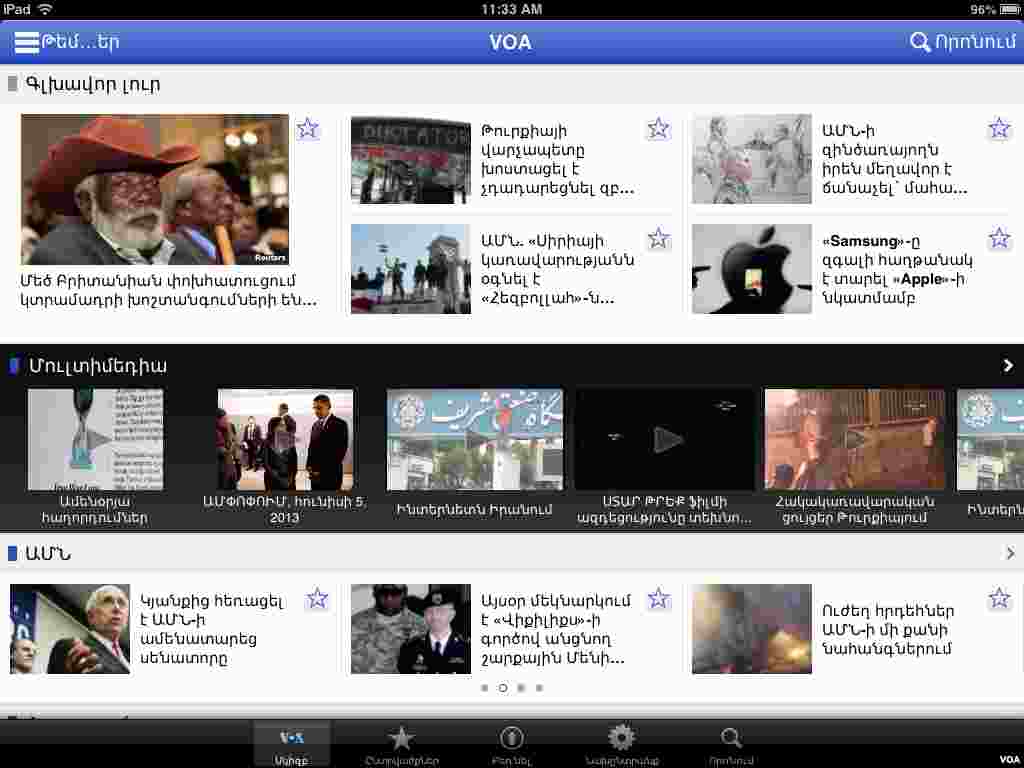Star the Turkey prime minister story
Screen dimensions: 1024x768
(658, 129)
